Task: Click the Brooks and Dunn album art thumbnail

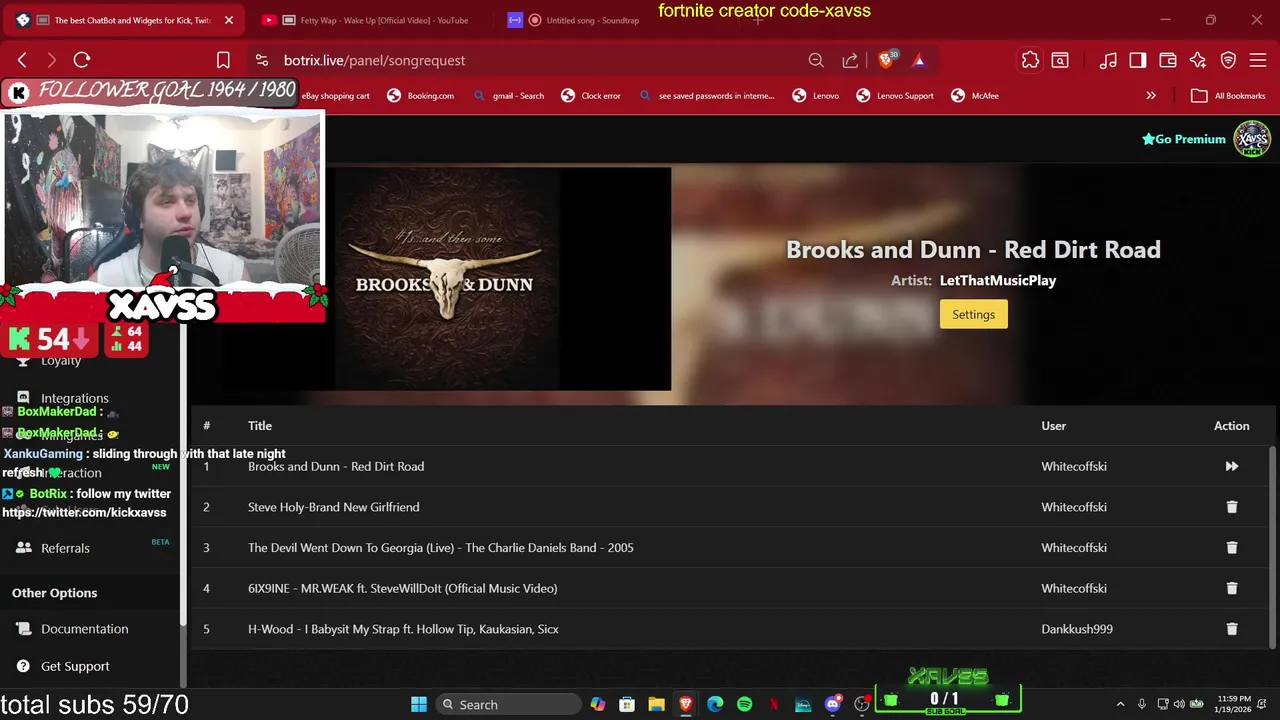Action: coord(445,279)
